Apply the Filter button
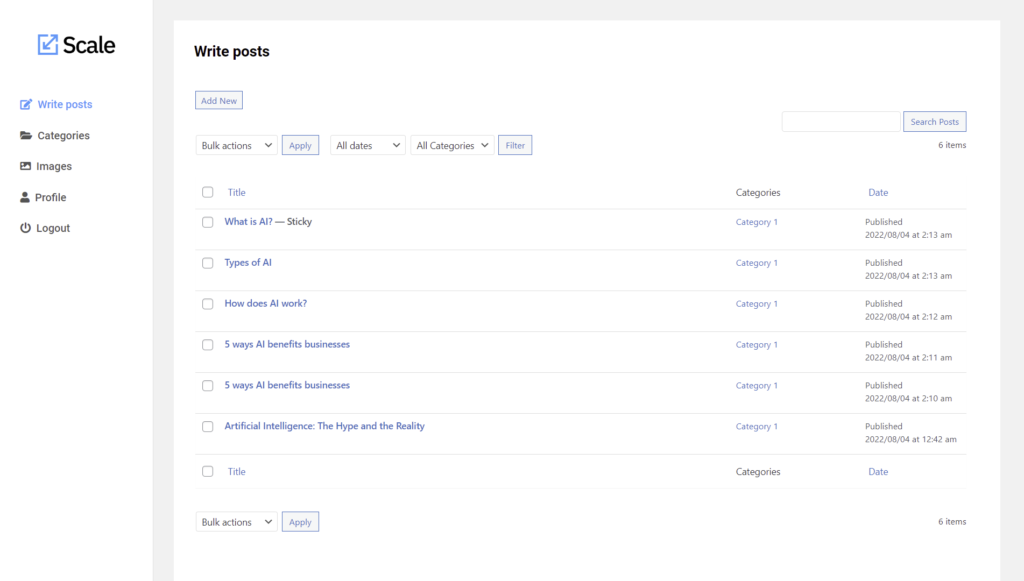 [x=515, y=145]
